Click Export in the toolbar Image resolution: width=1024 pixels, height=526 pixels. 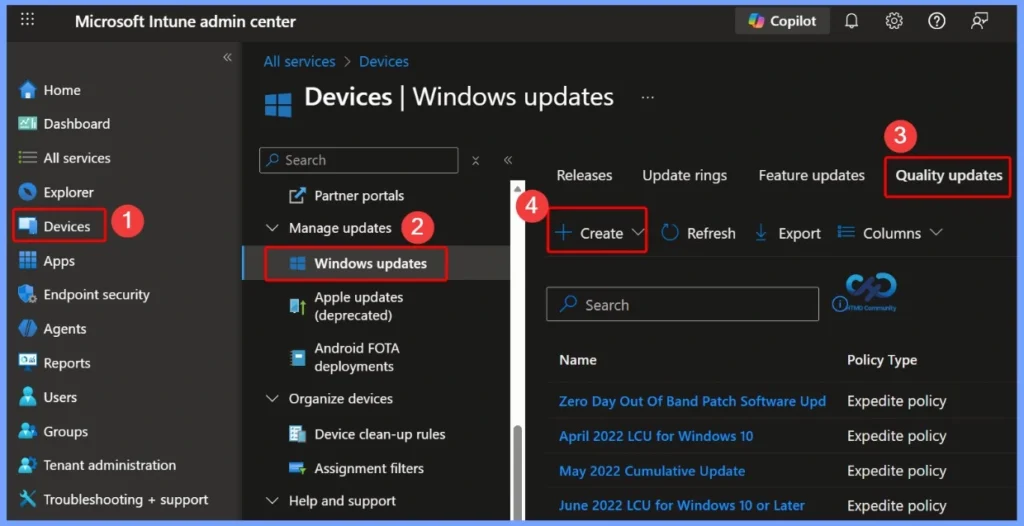(787, 233)
